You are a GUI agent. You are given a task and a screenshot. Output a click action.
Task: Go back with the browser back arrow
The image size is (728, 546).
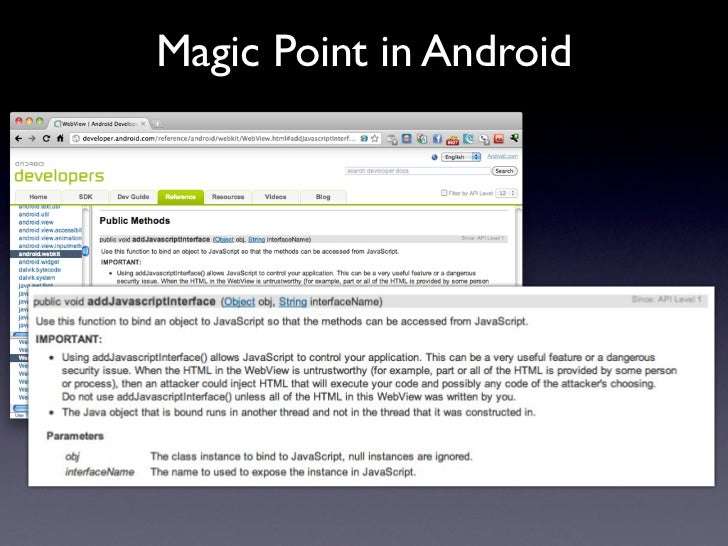pyautogui.click(x=18, y=138)
